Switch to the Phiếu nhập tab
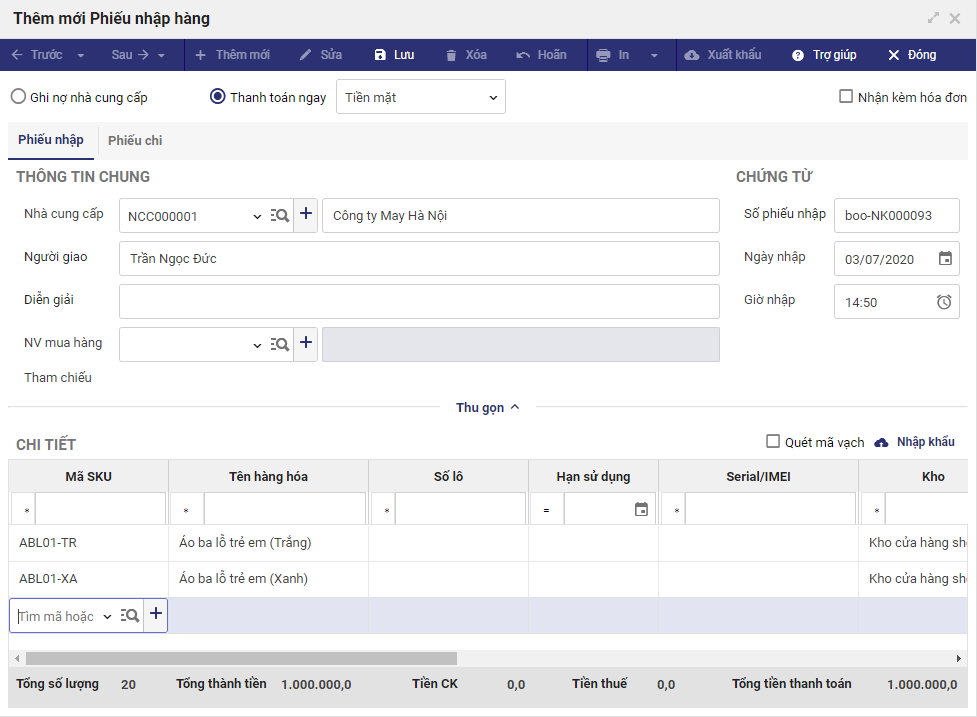Screen dimensions: 977x717 pos(51,140)
